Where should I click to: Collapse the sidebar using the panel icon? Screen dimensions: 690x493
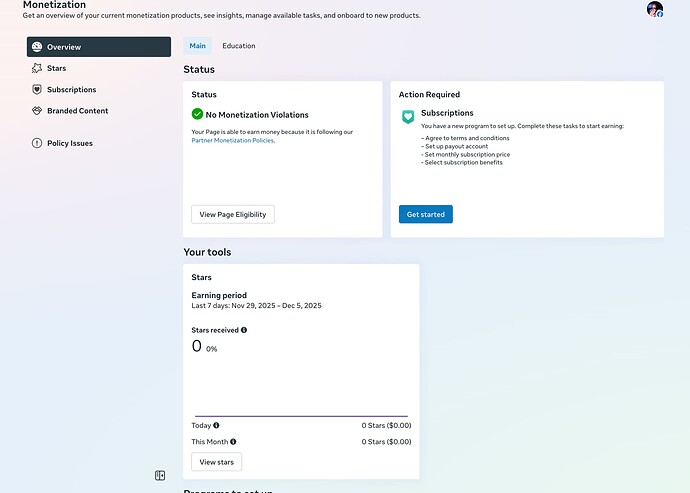160,476
